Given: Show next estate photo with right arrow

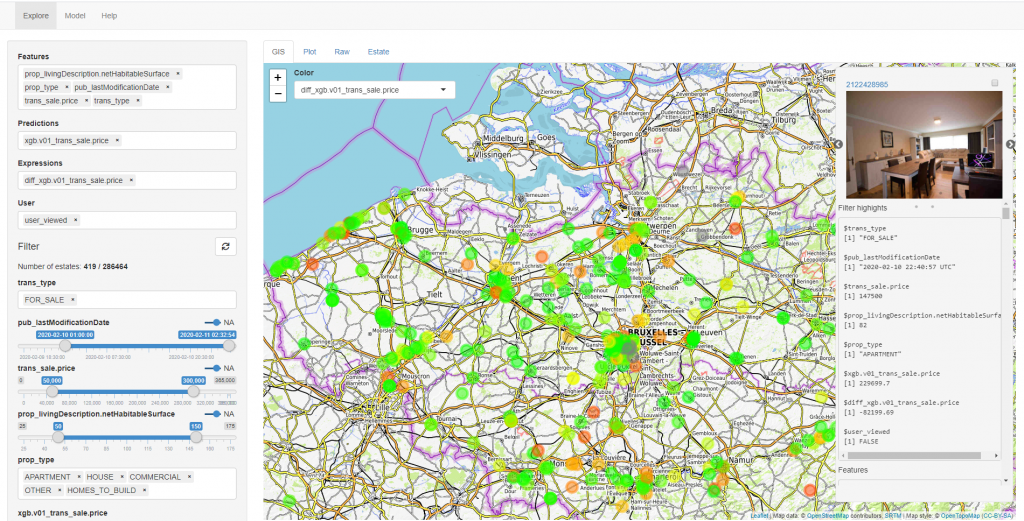Looking at the screenshot, I should point(1010,144).
